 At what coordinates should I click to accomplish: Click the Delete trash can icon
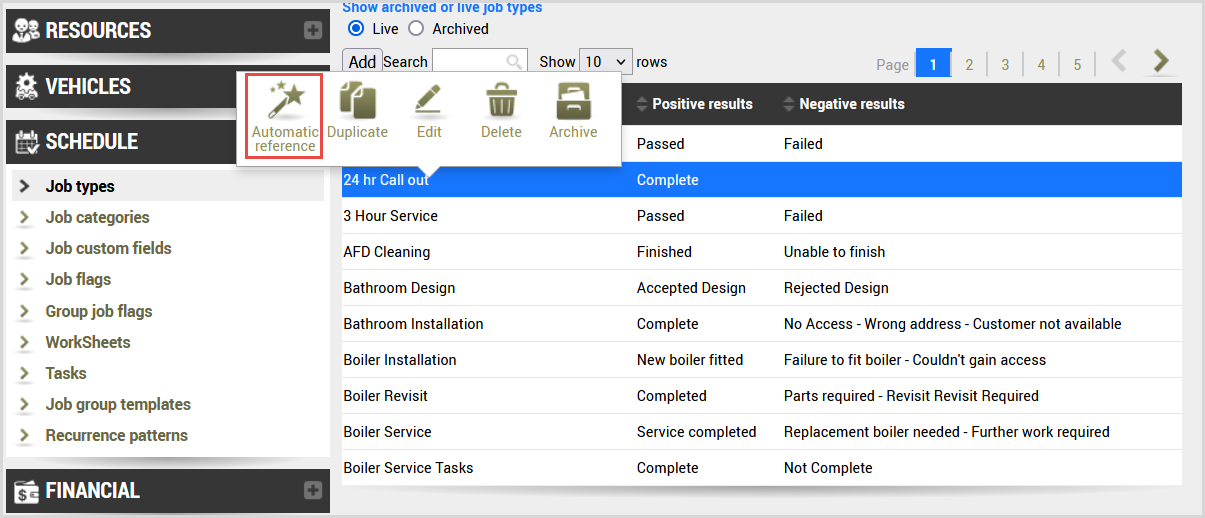pos(501,102)
